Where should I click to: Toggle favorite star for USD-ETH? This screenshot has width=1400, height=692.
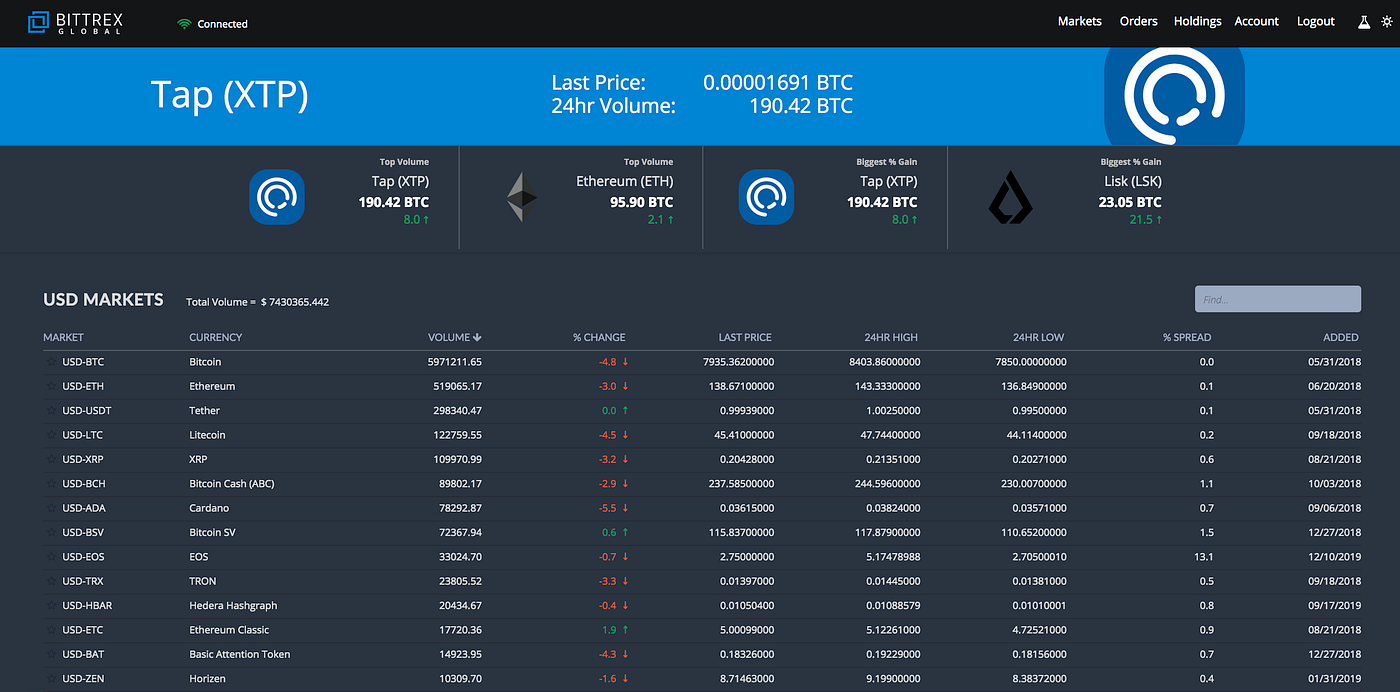(51, 386)
